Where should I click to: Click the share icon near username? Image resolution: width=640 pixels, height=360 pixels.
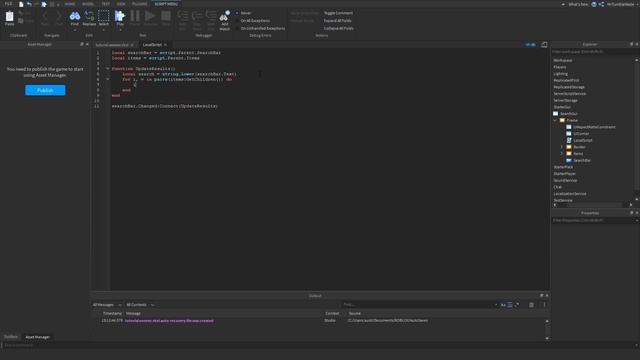(x=601, y=4)
